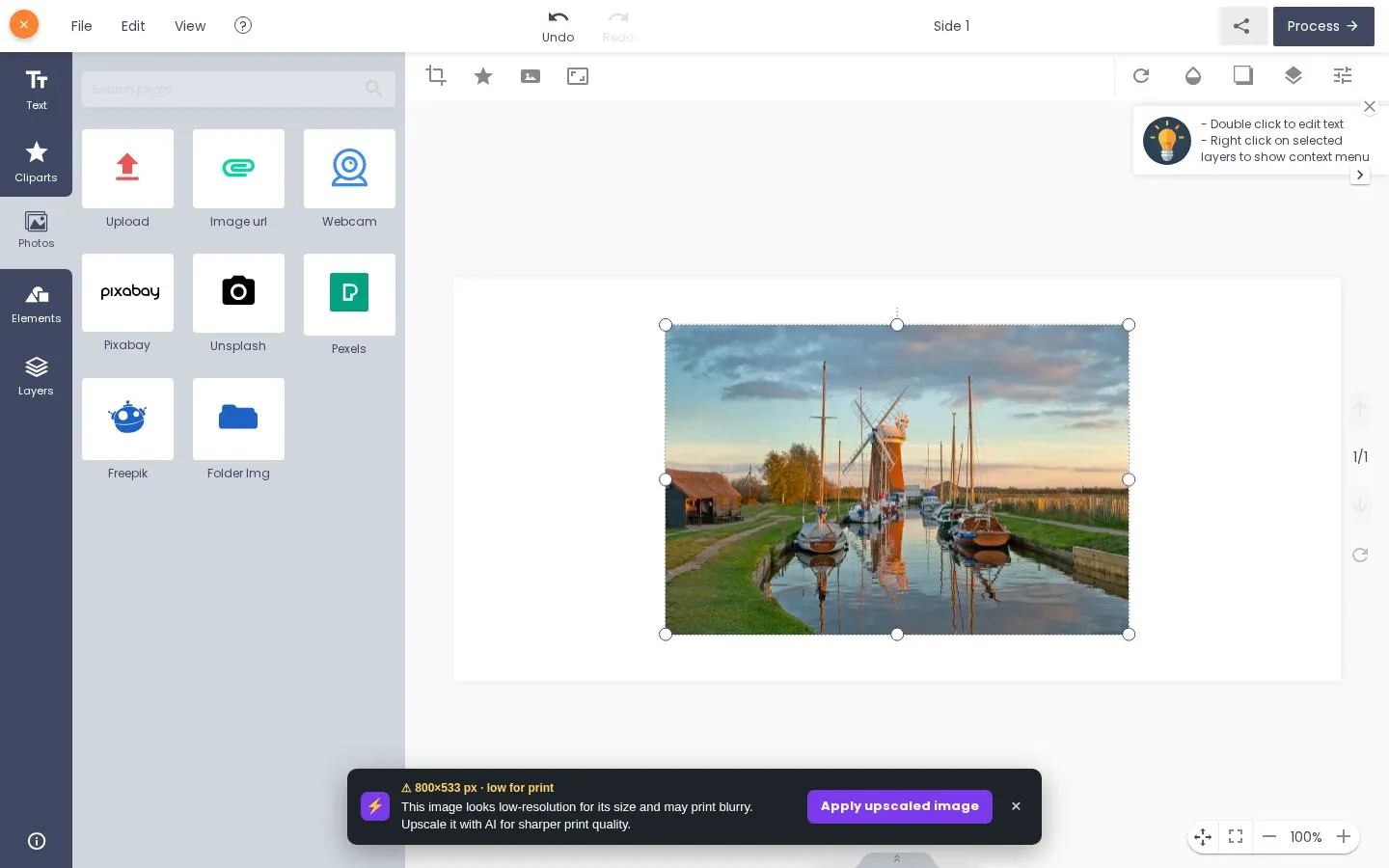Open the View menu
The width and height of the screenshot is (1389, 868).
190,26
